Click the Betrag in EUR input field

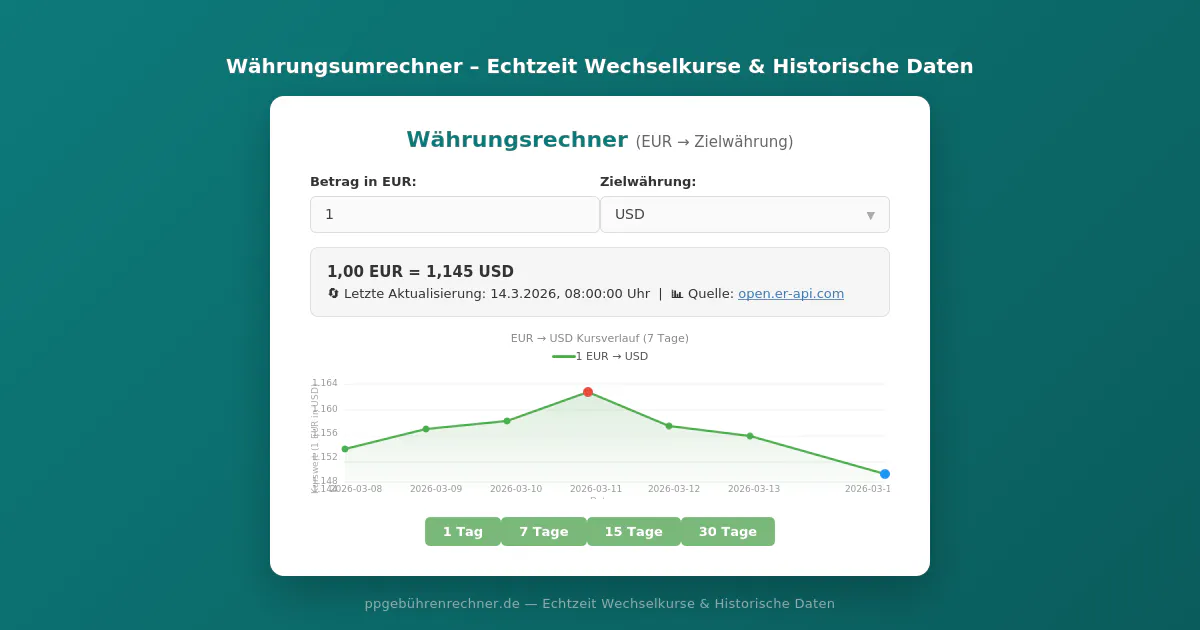click(x=455, y=214)
